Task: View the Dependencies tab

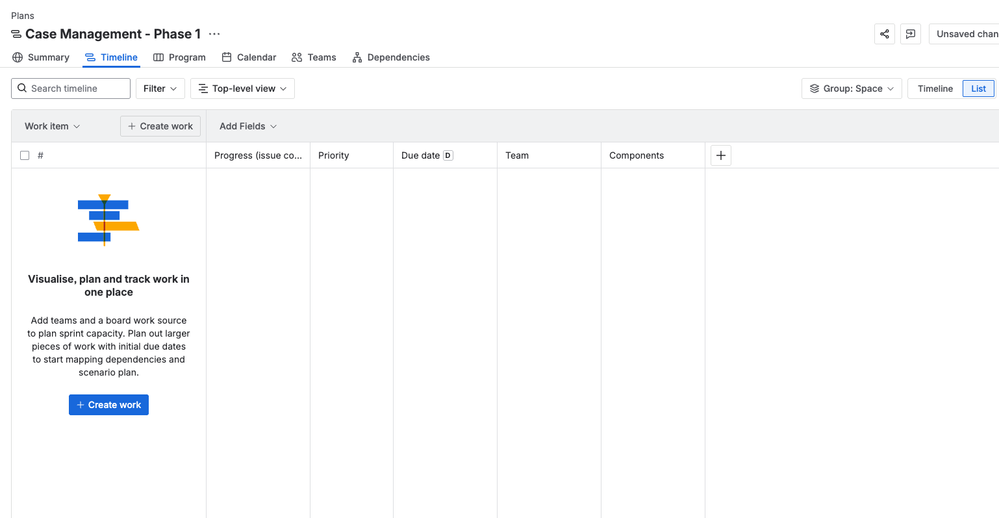Action: (391, 57)
